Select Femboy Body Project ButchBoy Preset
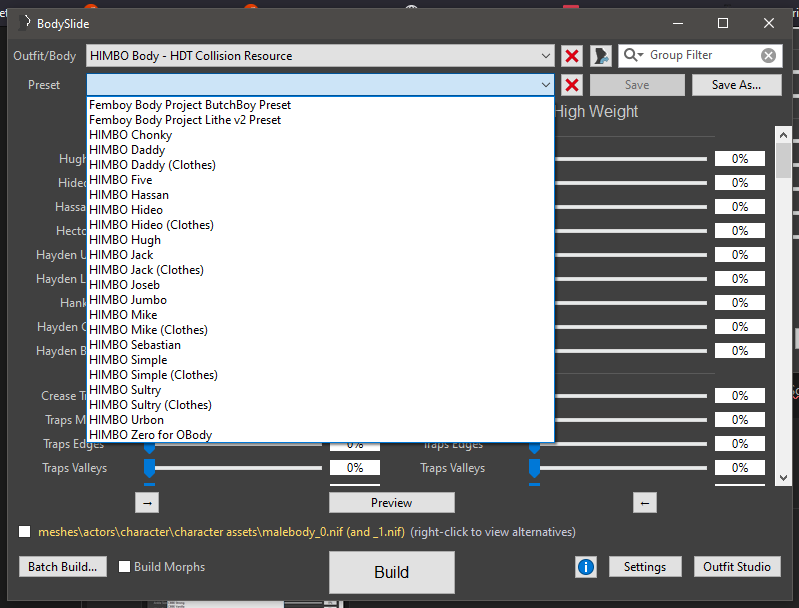Screen dimensions: 799x608 tap(321, 105)
